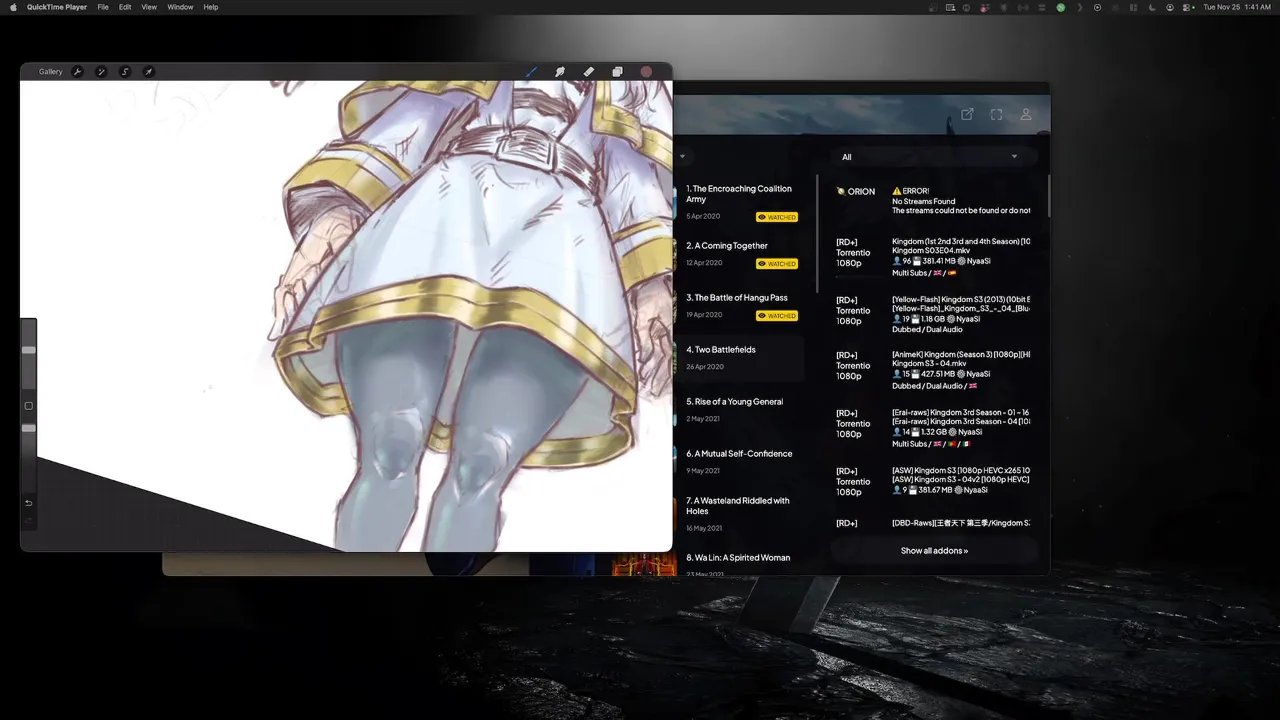Expand the season dropdown arrow above the episodes
Screen dimensions: 1280x720
(x=683, y=157)
